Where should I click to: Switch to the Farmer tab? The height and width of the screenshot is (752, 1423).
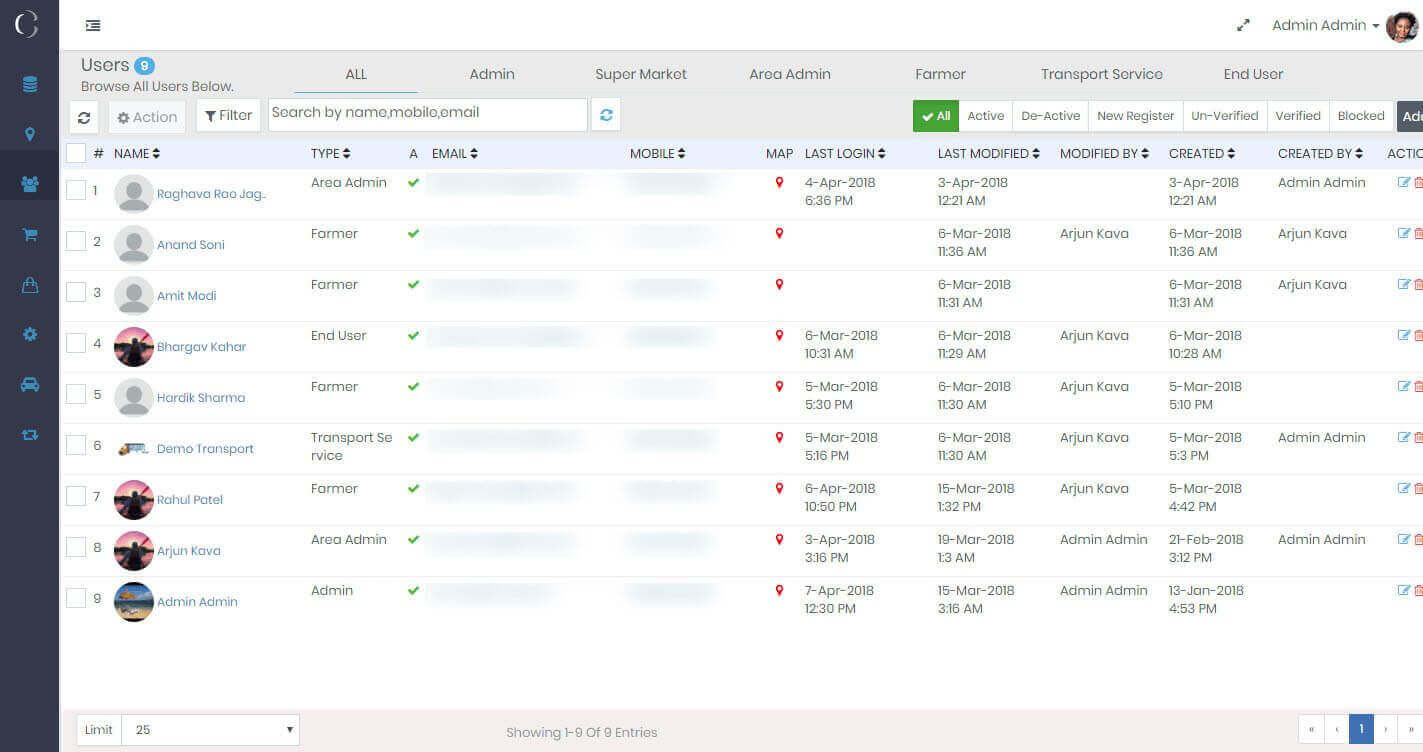coord(940,74)
